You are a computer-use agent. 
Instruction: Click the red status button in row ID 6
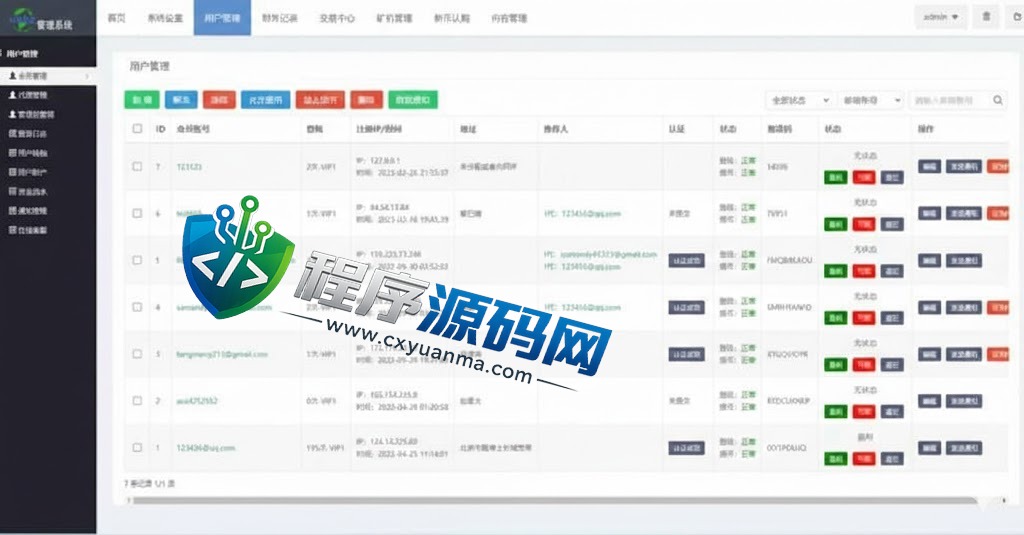point(864,224)
